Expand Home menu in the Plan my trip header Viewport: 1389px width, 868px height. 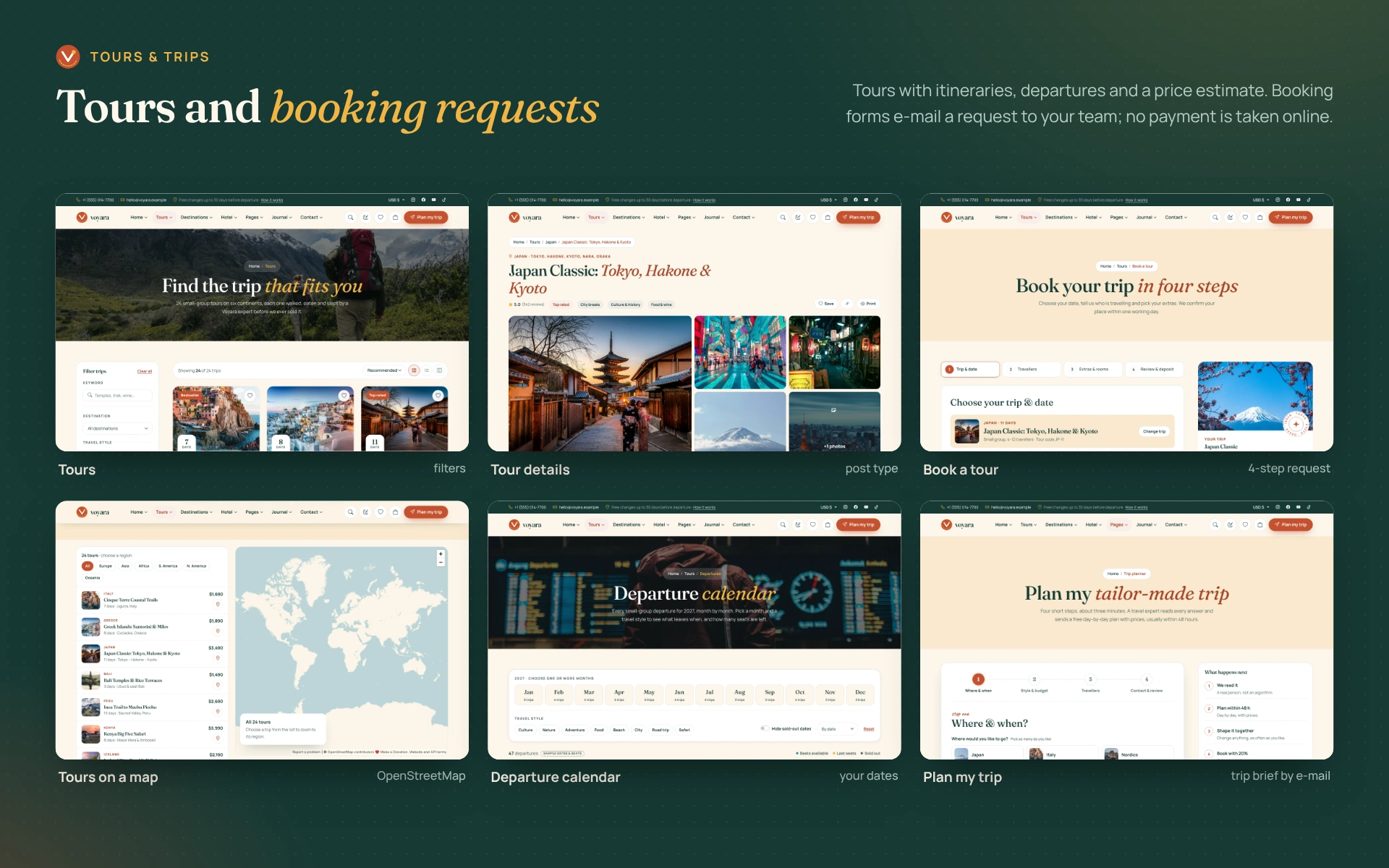1005,524
